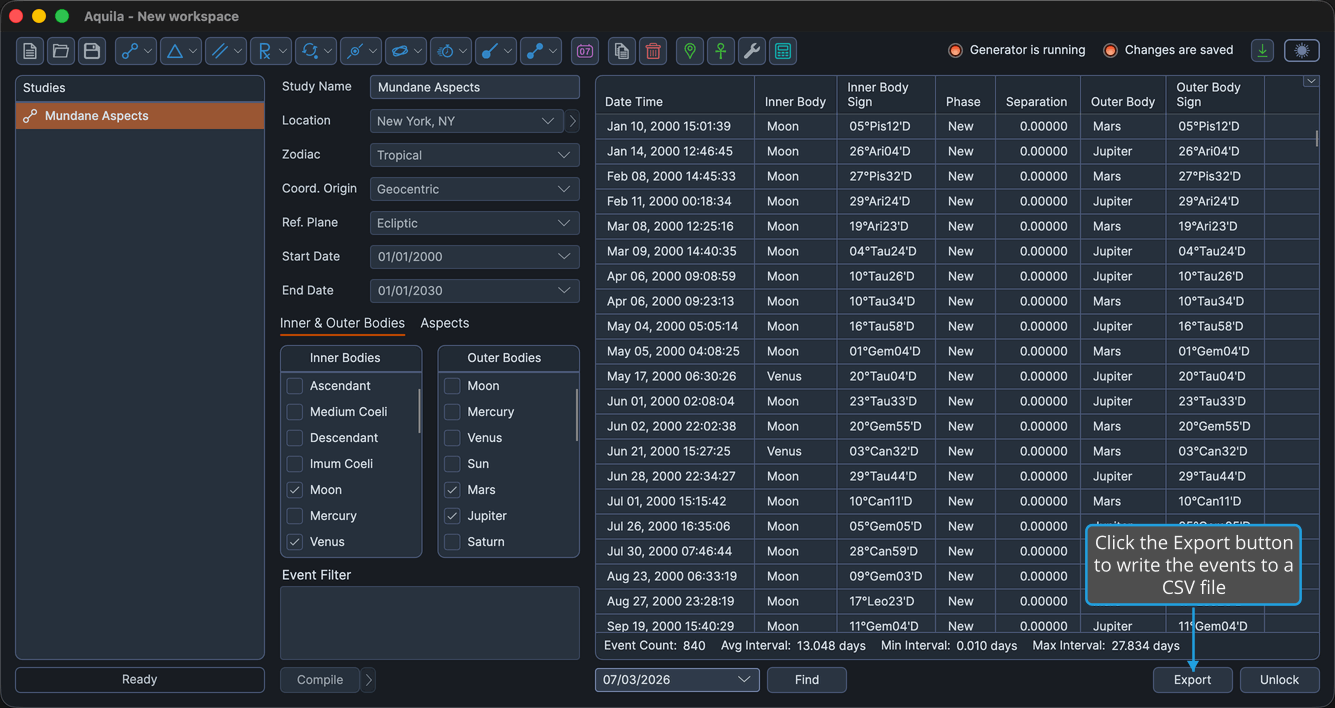The height and width of the screenshot is (708, 1335).
Task: Open dropdown arrow beside the triangle icon
Action: click(x=193, y=51)
